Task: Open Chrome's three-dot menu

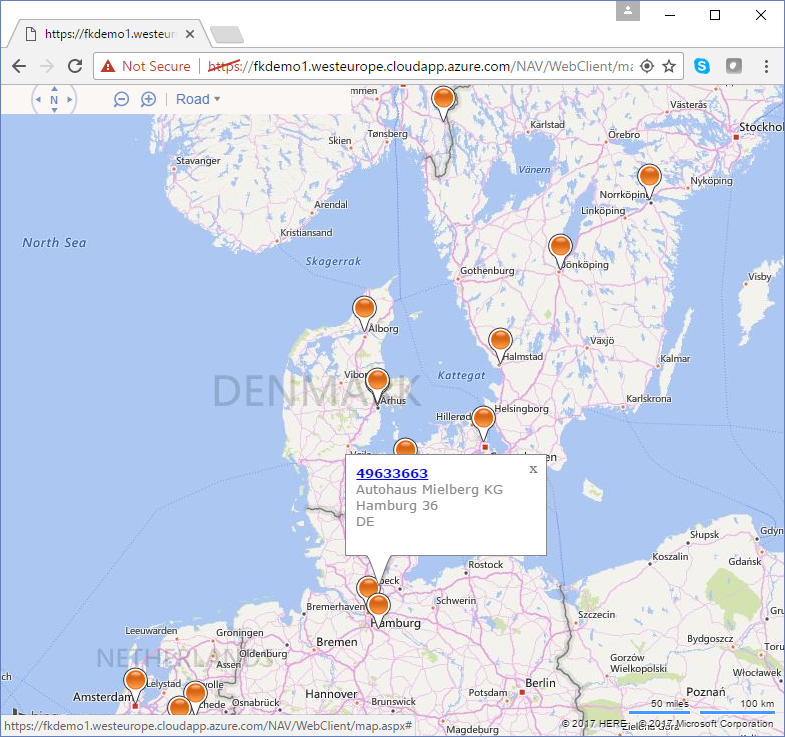Action: coord(766,66)
